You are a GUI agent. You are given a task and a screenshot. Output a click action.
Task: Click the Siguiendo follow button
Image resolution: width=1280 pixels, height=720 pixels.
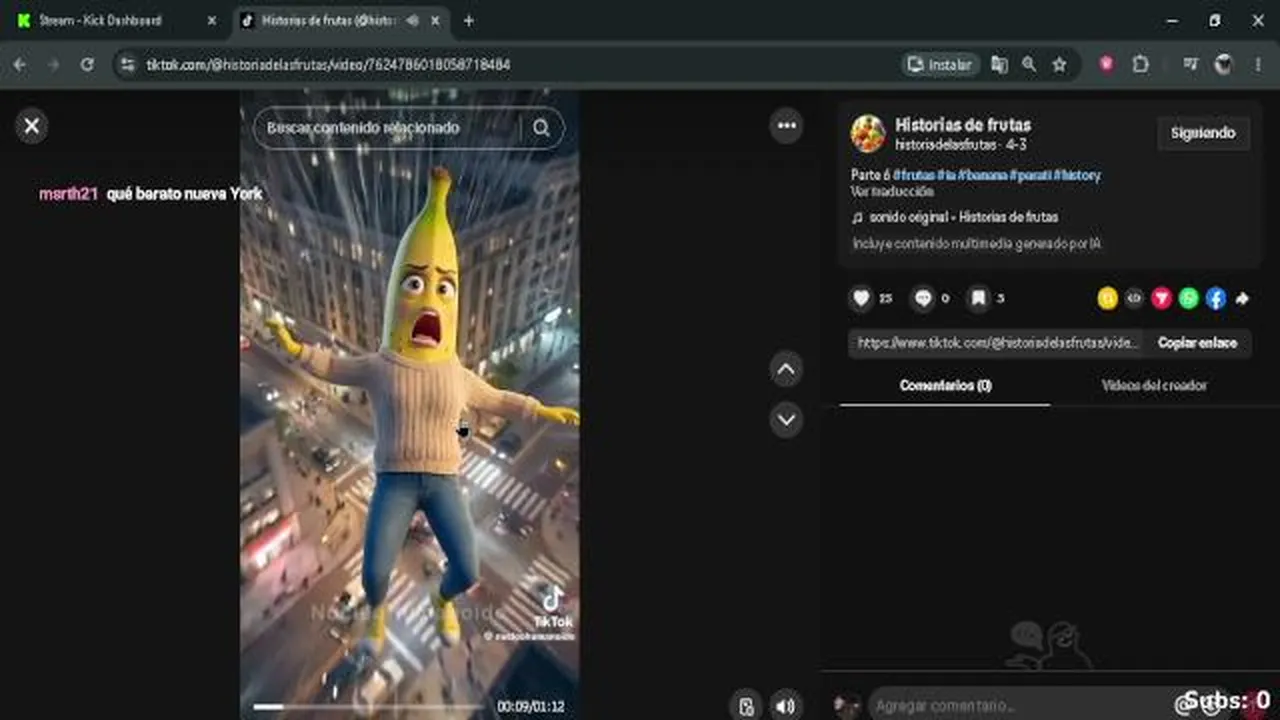click(1203, 133)
